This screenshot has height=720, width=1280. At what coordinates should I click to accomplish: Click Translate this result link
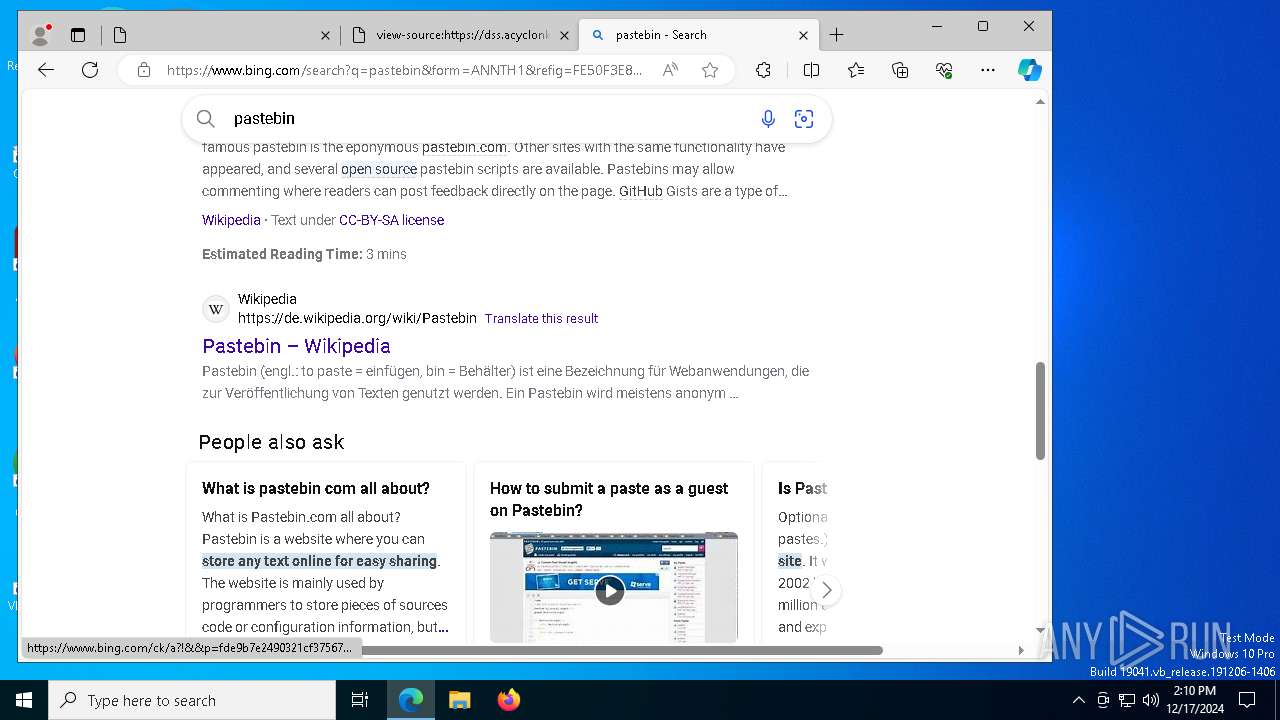541,318
